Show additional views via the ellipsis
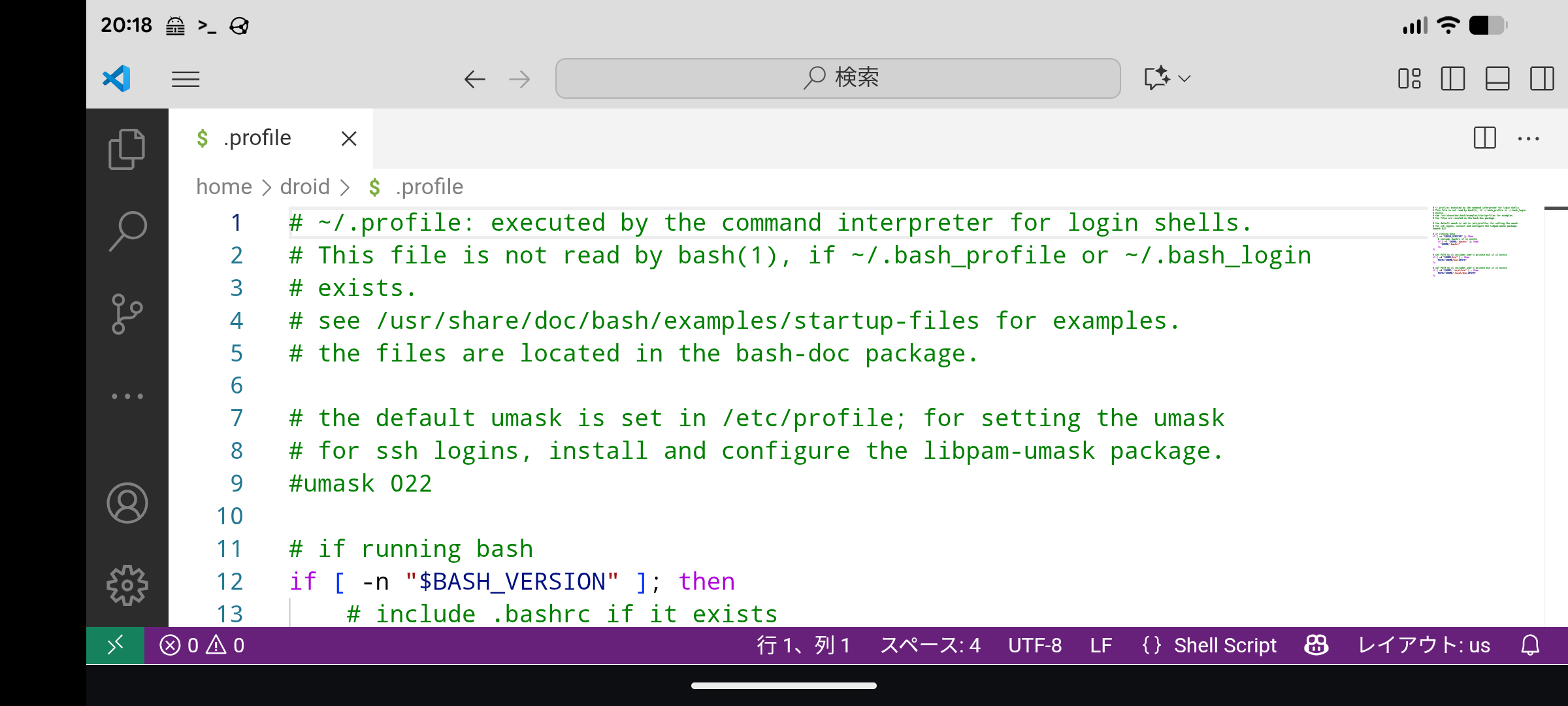 [x=127, y=396]
